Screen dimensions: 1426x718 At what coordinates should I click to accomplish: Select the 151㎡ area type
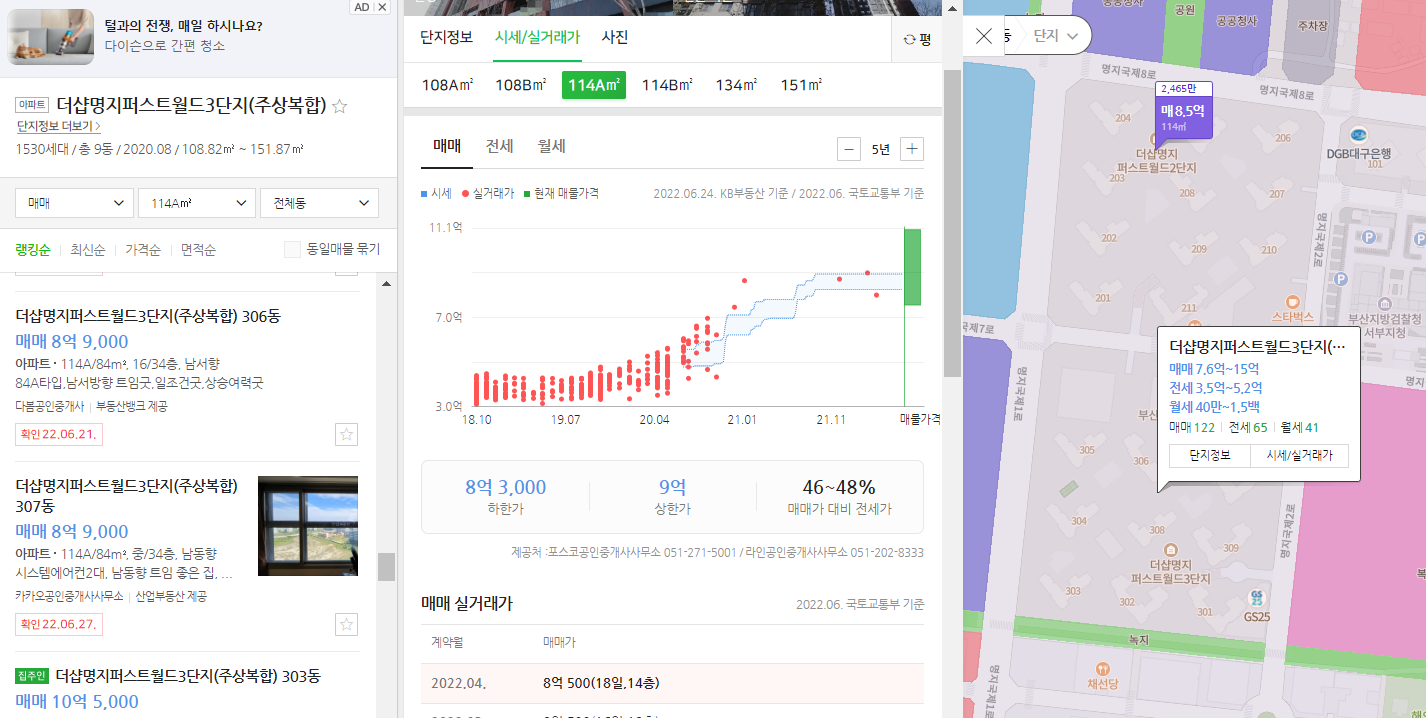click(x=801, y=85)
